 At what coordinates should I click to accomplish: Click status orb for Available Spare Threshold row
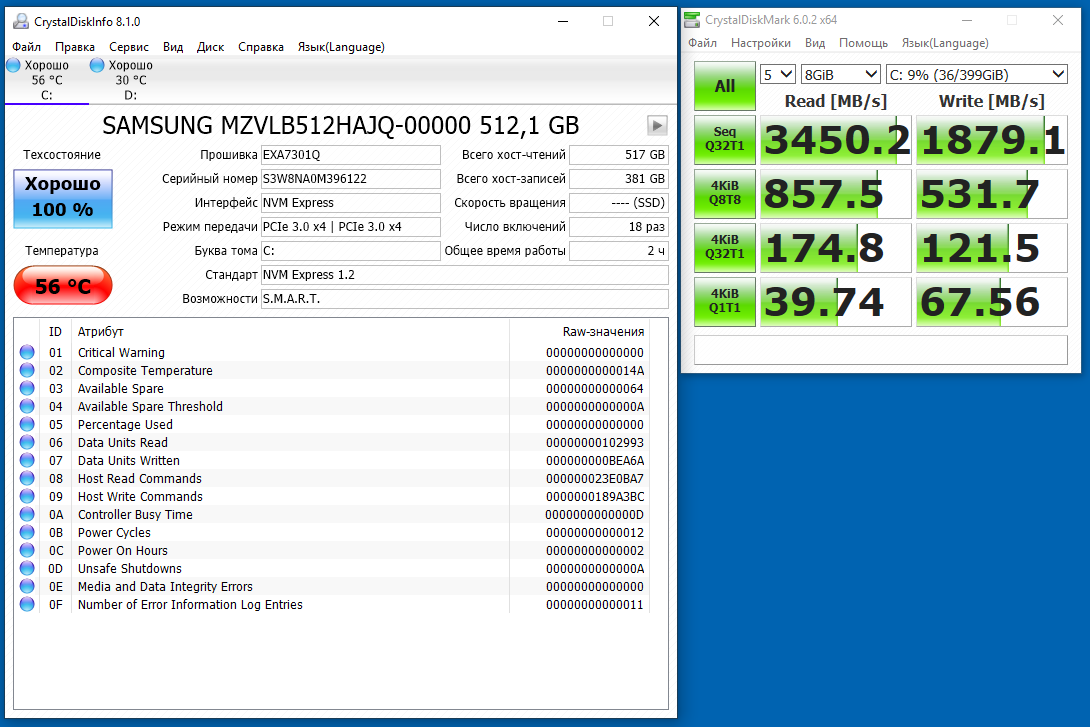[x=27, y=407]
